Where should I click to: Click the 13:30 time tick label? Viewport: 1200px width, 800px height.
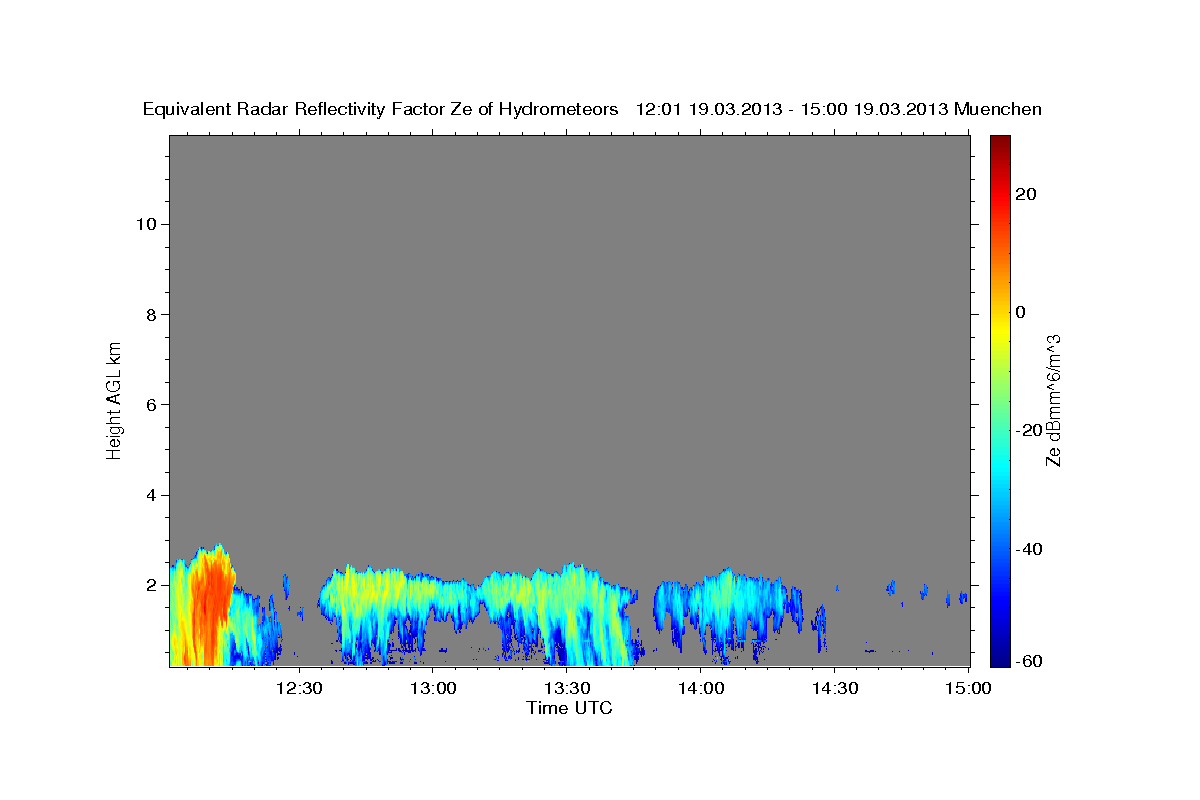coord(568,688)
